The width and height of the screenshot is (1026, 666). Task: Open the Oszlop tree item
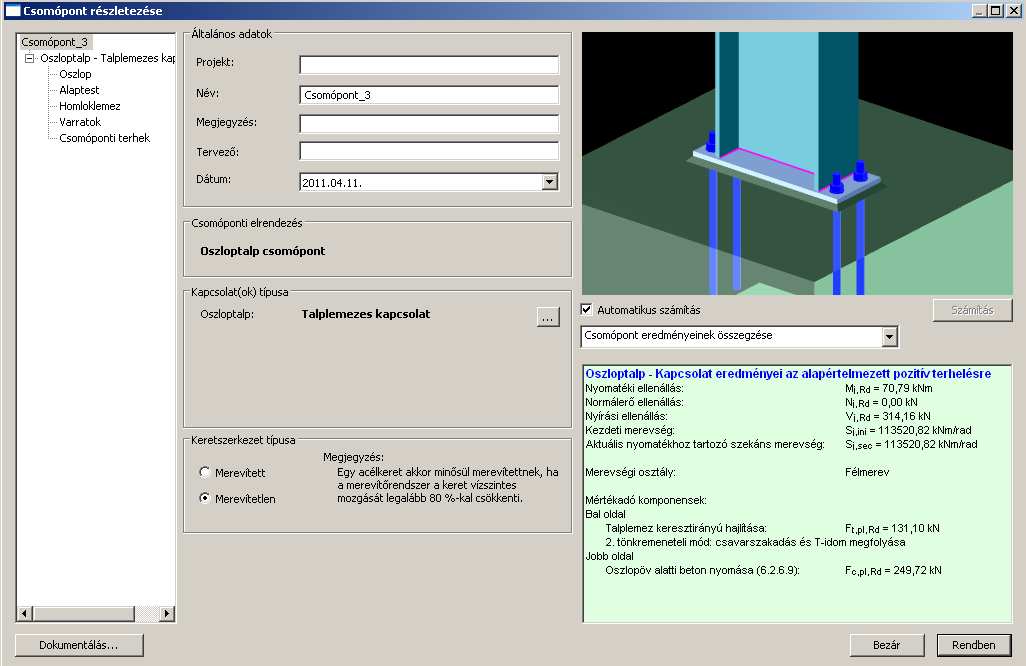(75, 74)
